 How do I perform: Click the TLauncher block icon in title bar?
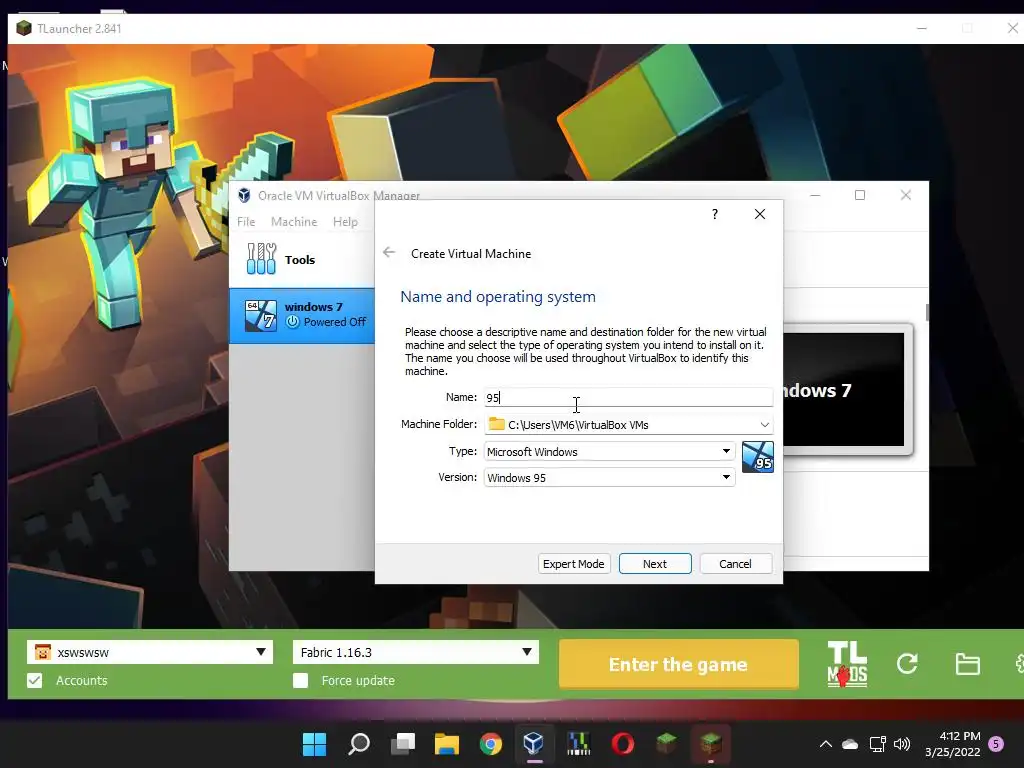tap(24, 29)
